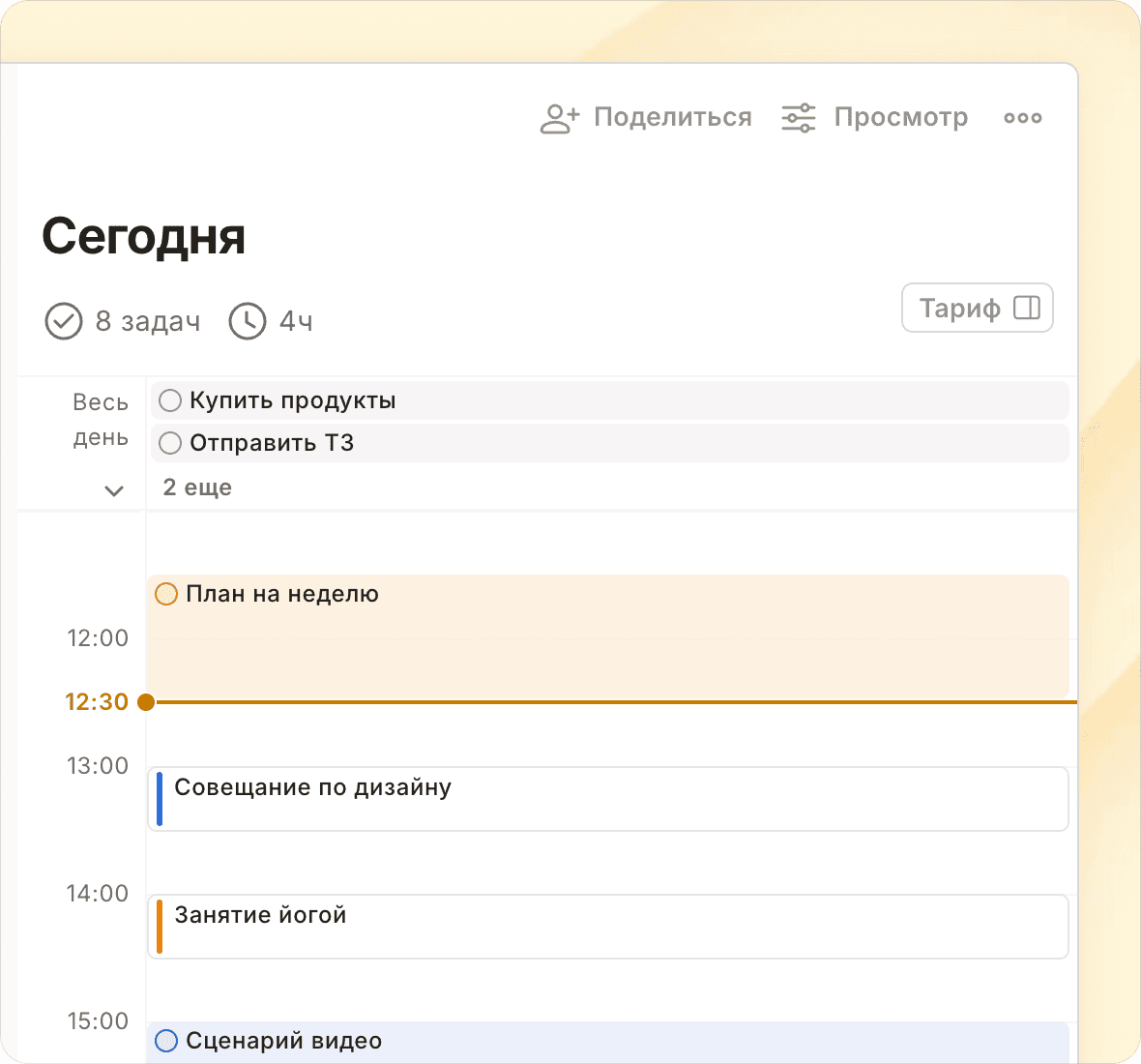Click the person-plus share icon
Screen dimensions: 1141x1064
point(559,118)
